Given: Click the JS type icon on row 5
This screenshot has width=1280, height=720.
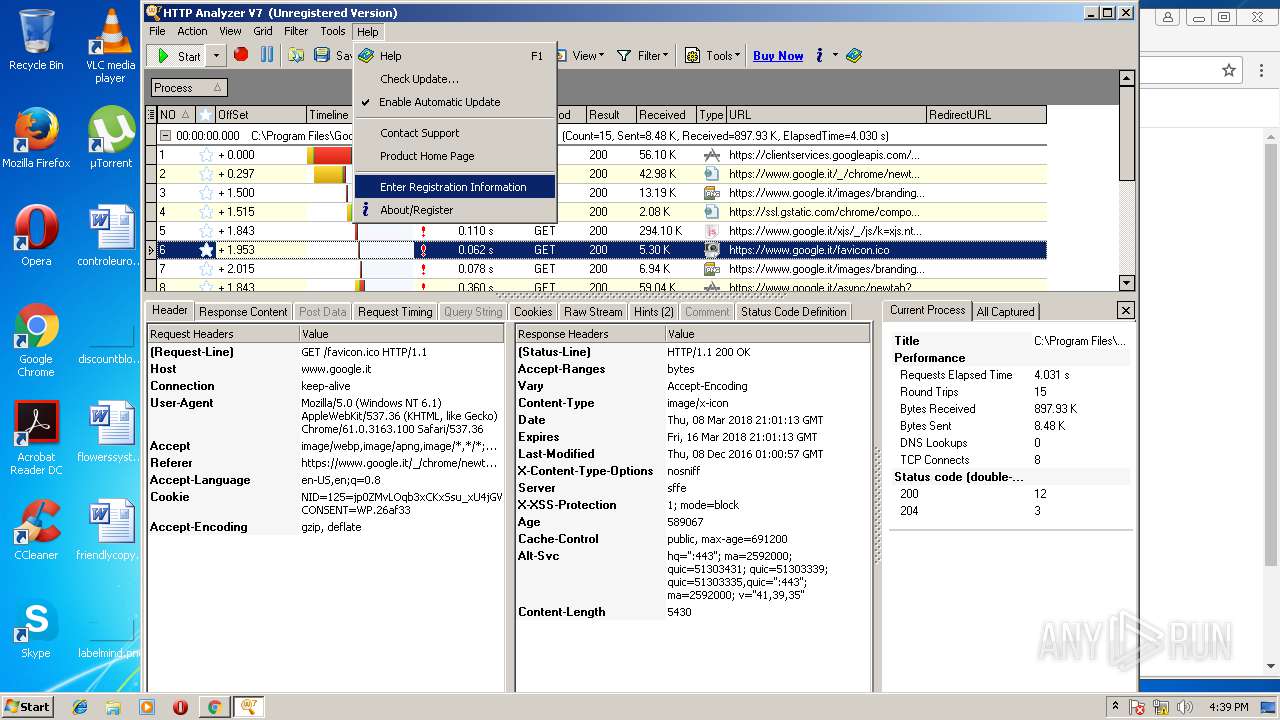Looking at the screenshot, I should tap(711, 231).
